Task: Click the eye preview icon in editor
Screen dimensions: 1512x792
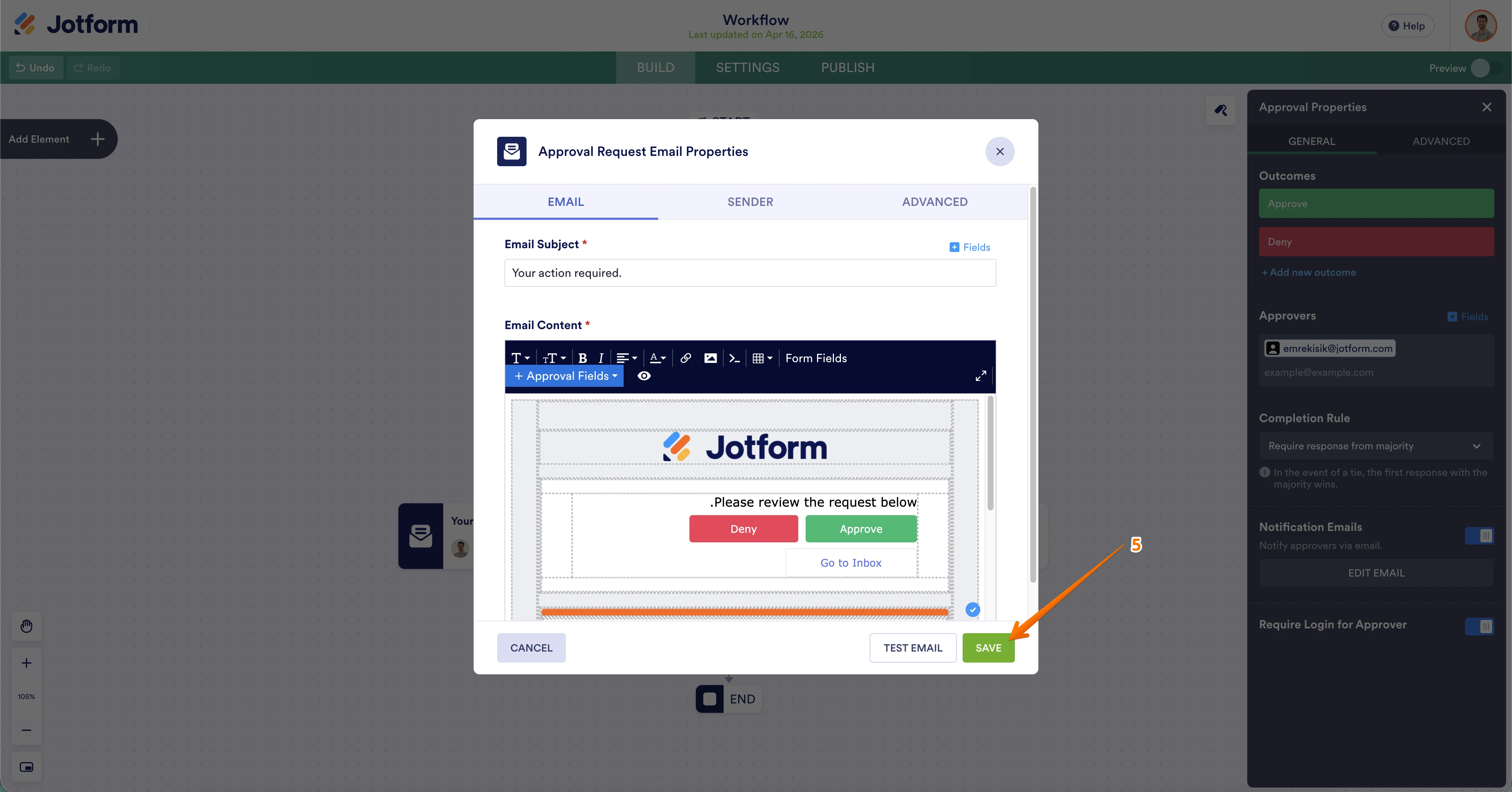Action: click(x=644, y=377)
